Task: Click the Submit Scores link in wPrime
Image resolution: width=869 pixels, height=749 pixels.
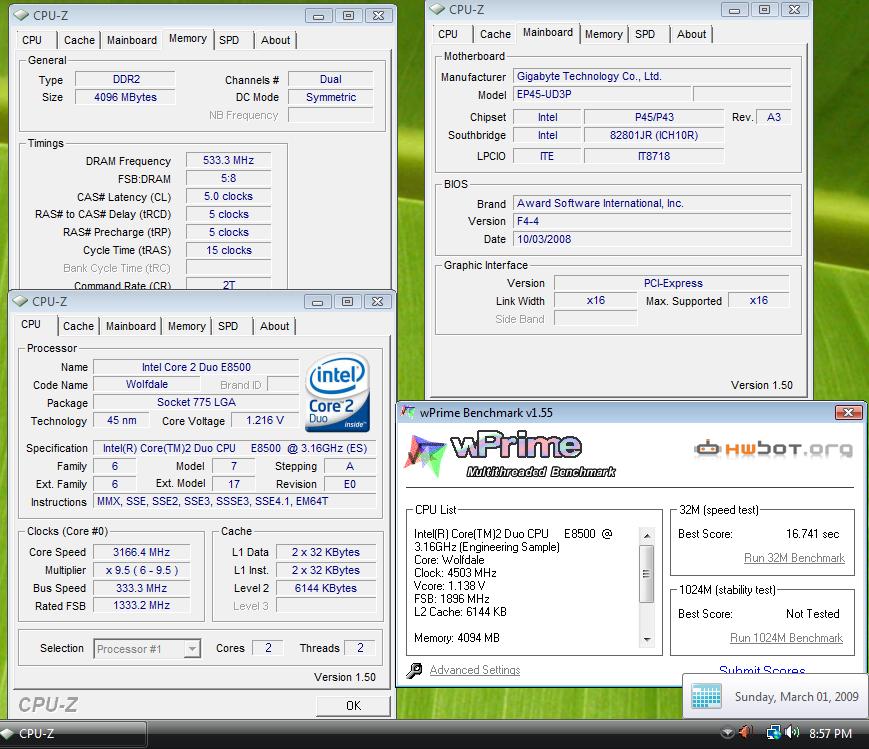Action: (762, 670)
